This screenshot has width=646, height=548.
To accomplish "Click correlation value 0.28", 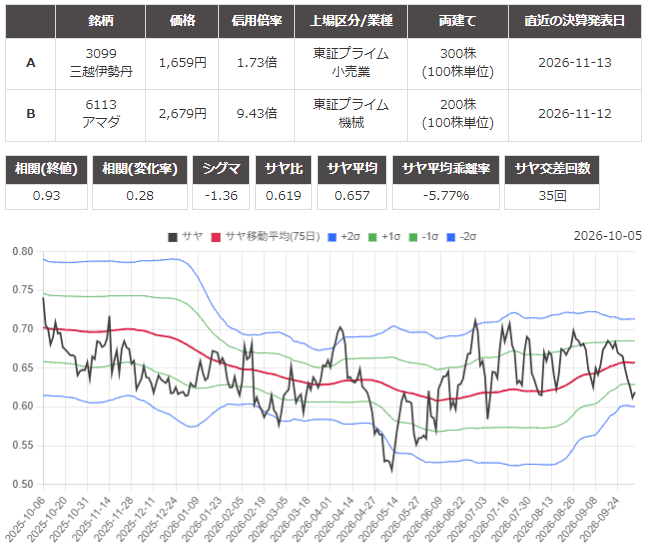I will coord(140,196).
